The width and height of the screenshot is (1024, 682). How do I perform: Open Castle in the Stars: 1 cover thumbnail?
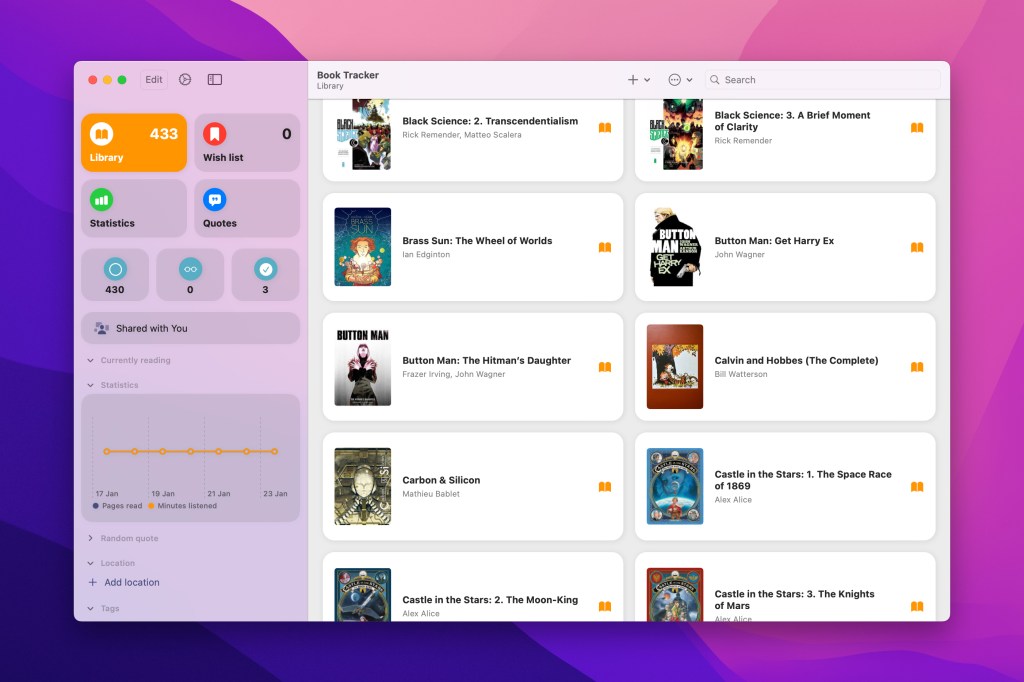tap(675, 486)
